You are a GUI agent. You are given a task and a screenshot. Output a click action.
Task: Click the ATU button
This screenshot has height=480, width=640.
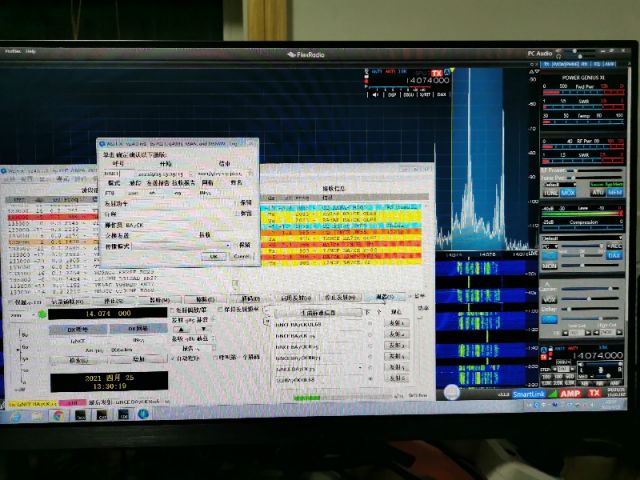pos(598,193)
